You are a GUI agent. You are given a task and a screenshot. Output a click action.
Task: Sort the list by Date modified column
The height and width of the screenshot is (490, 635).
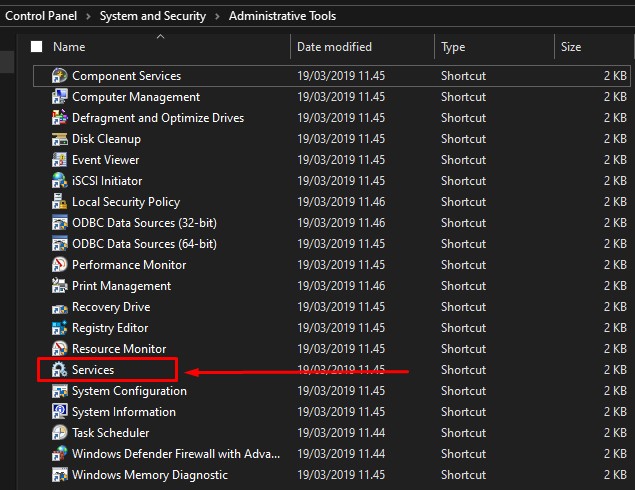pos(335,47)
